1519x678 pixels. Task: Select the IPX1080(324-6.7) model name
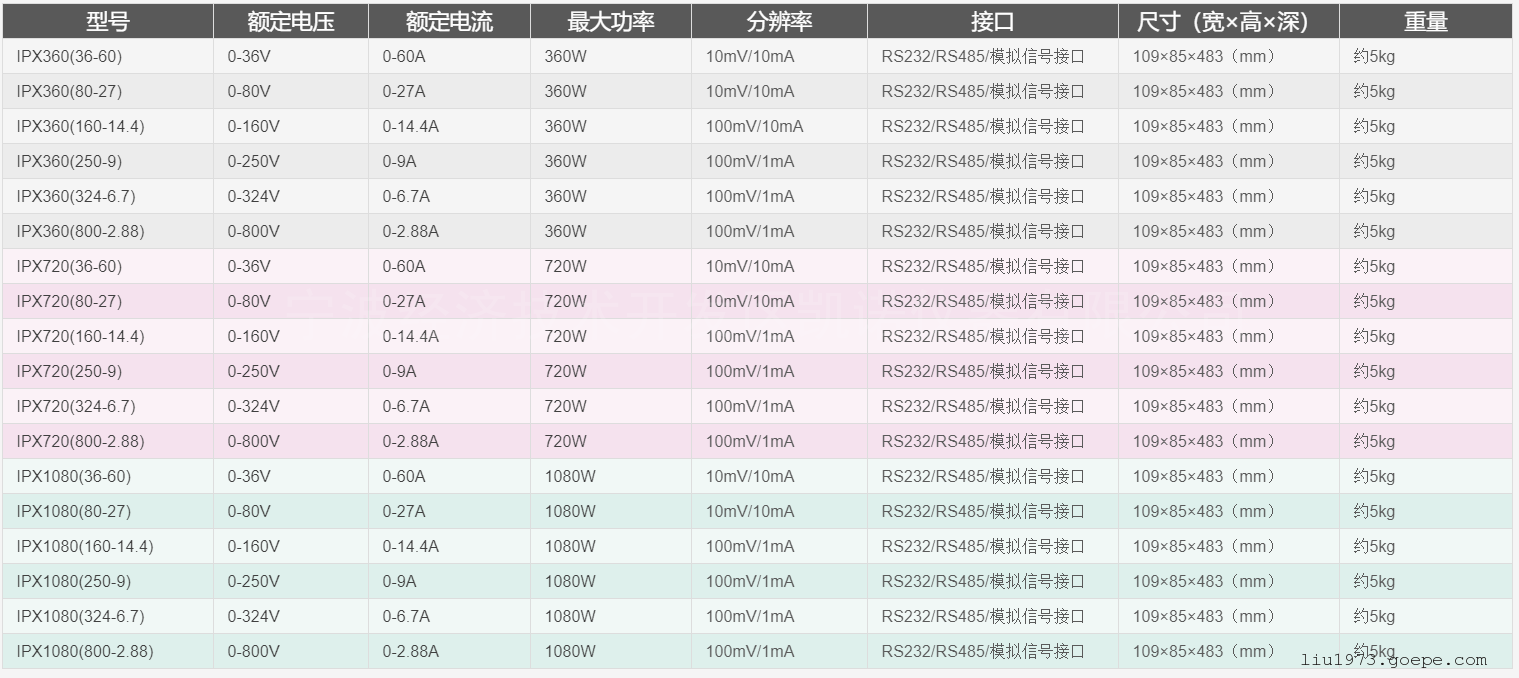tap(80, 617)
